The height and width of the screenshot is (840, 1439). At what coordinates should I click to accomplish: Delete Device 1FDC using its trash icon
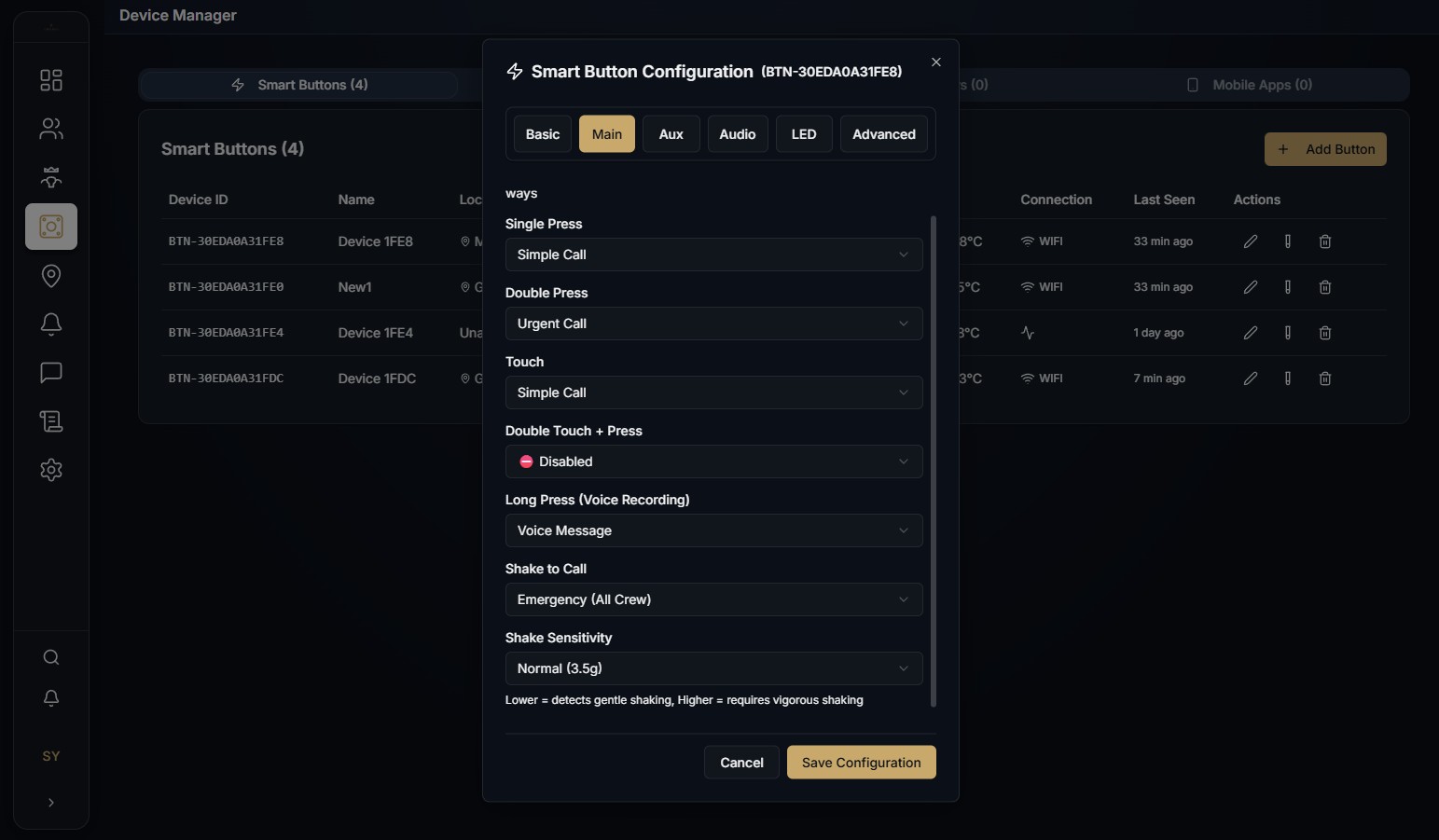[x=1325, y=379]
